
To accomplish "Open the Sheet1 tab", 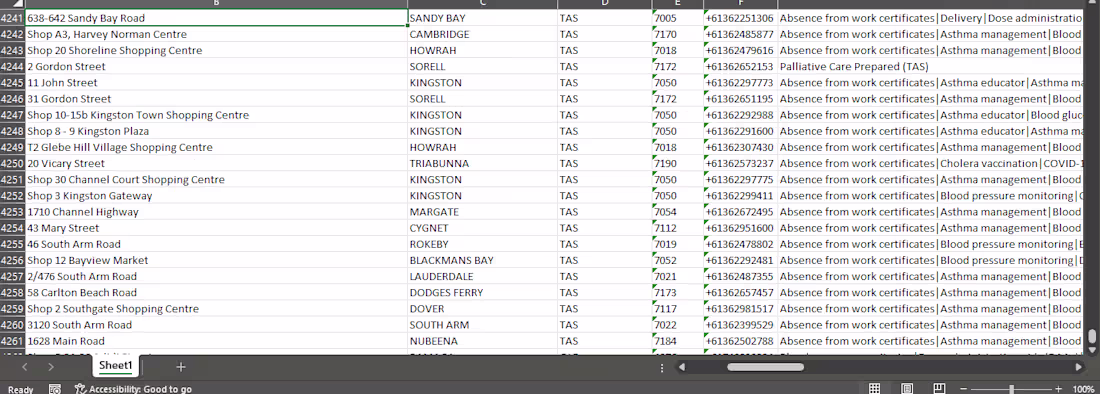I will (116, 366).
